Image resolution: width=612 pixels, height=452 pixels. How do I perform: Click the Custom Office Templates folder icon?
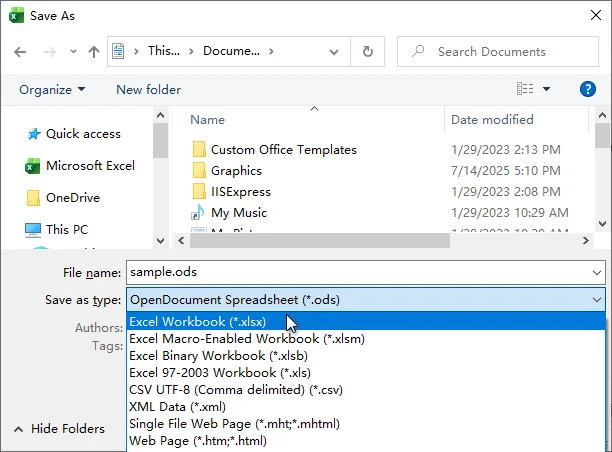pyautogui.click(x=199, y=149)
